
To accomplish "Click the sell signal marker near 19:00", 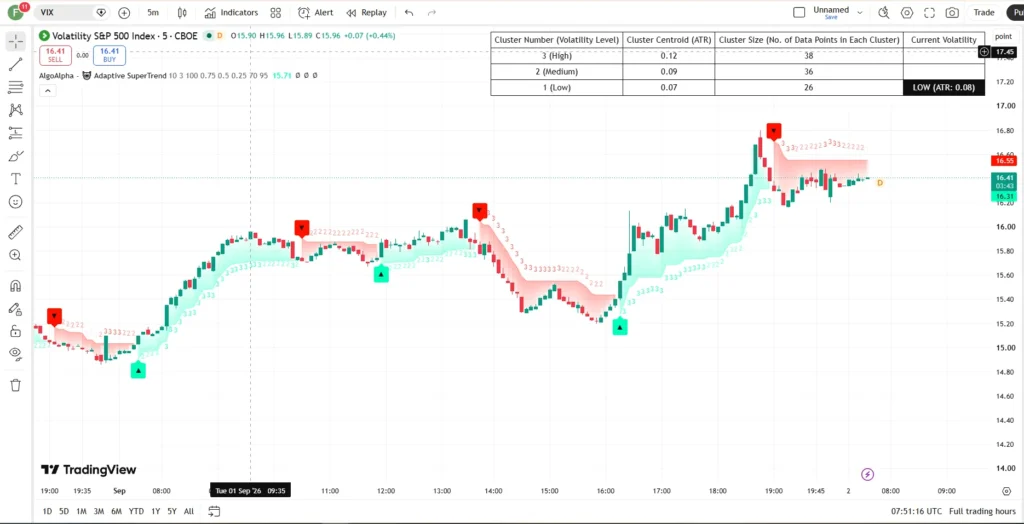I will point(774,131).
